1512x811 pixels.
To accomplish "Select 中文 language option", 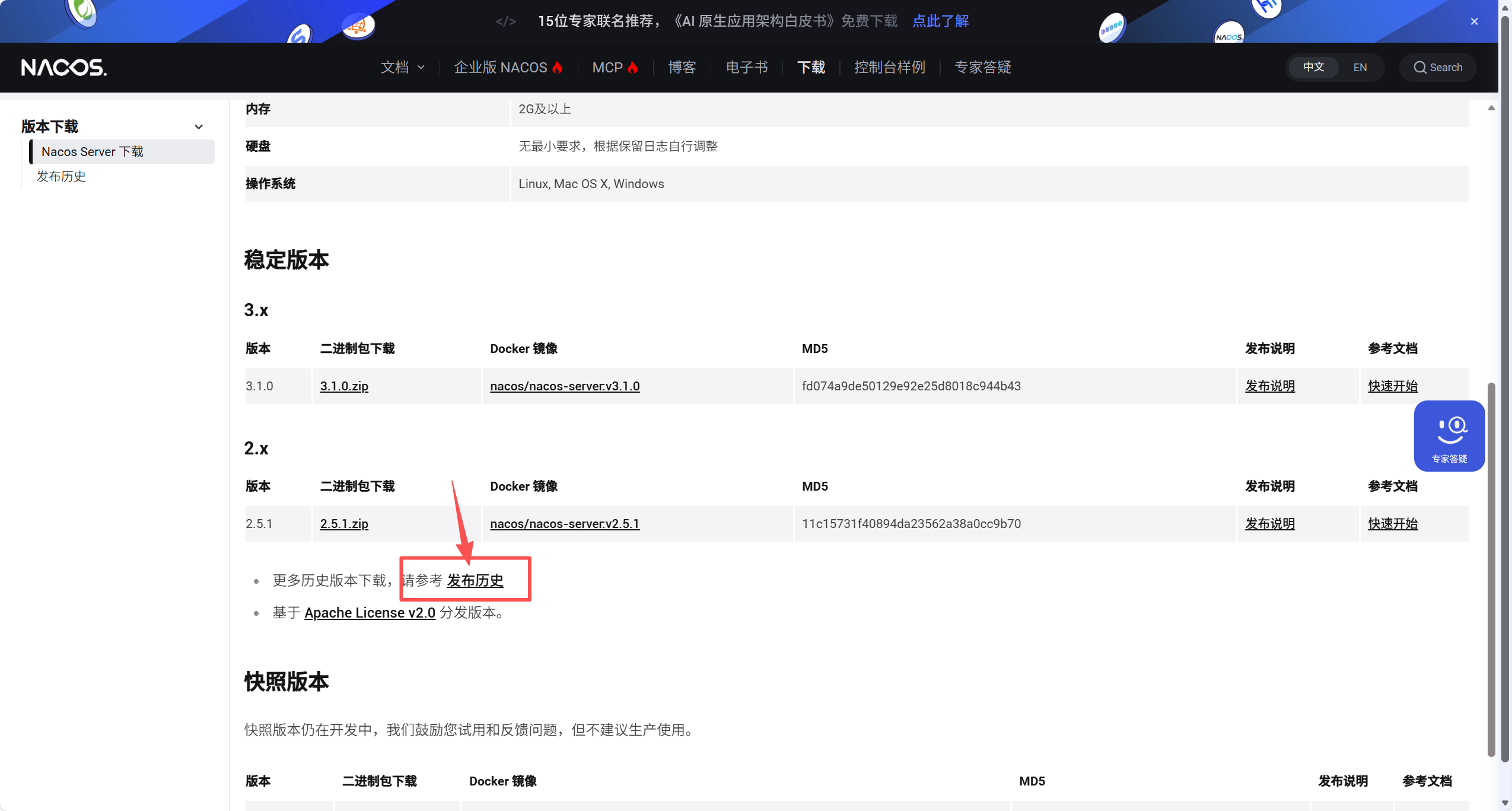I will [x=1312, y=67].
